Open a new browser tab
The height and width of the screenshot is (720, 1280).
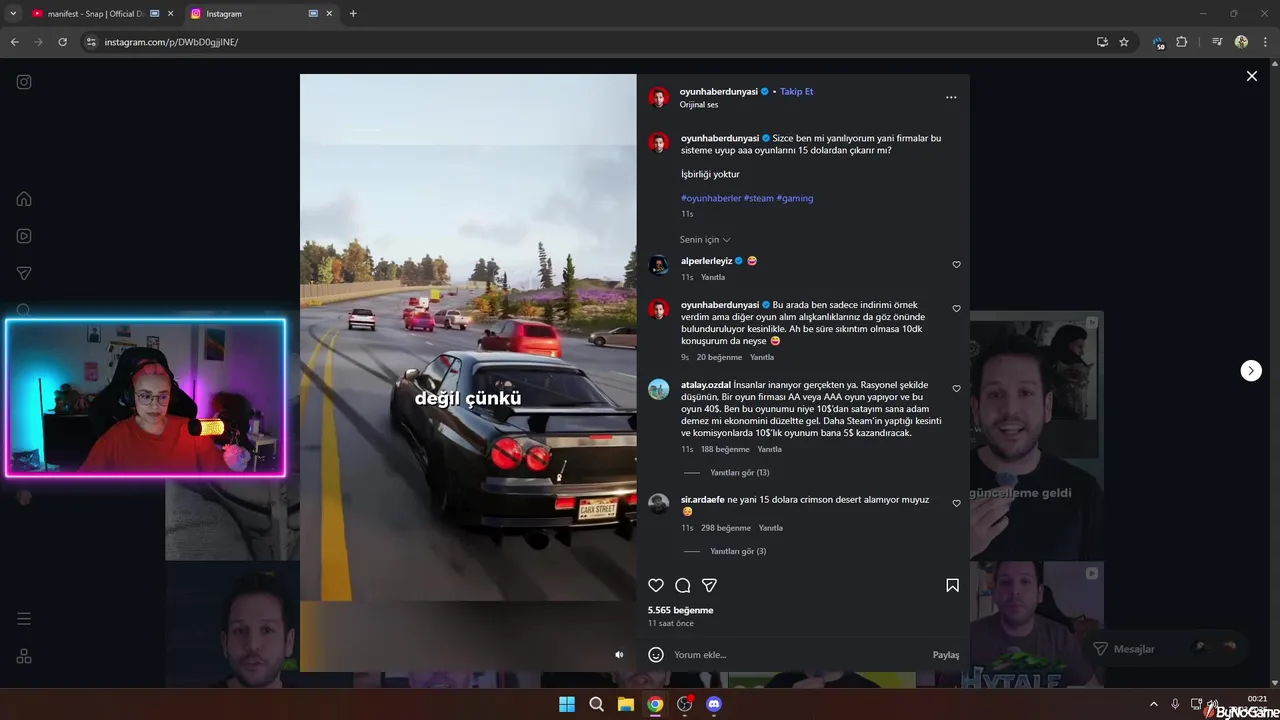click(353, 14)
